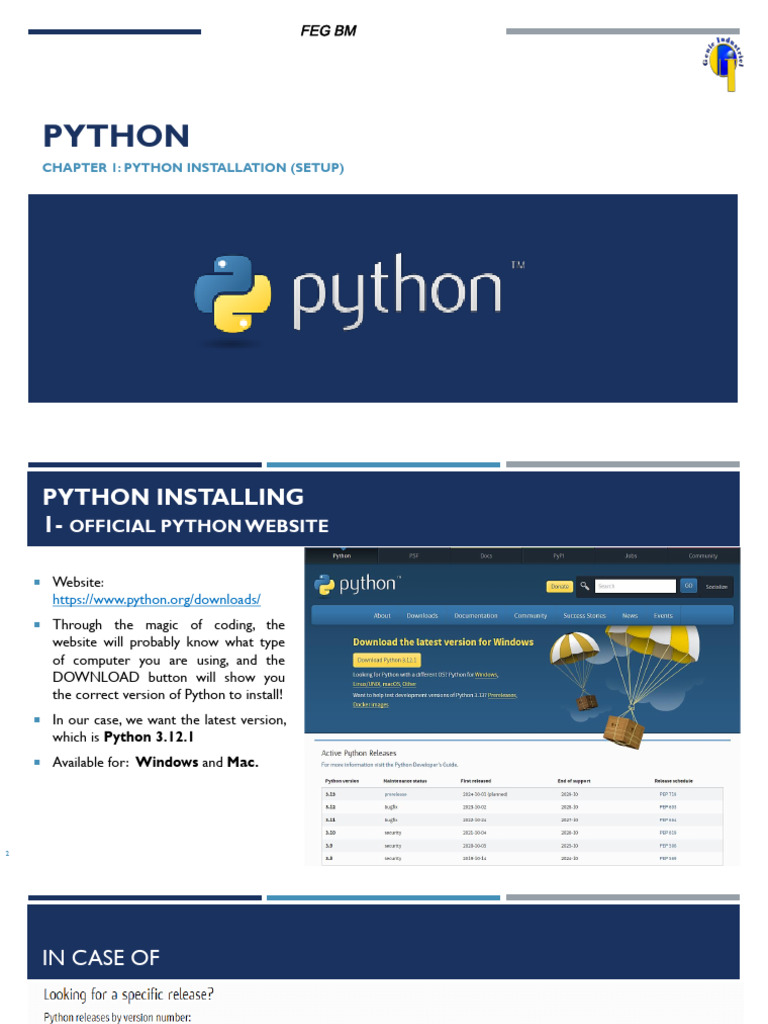The height and width of the screenshot is (1024, 768).
Task: Click the 'PYTHON INSTALLING' slide heading
Action: click(x=173, y=496)
